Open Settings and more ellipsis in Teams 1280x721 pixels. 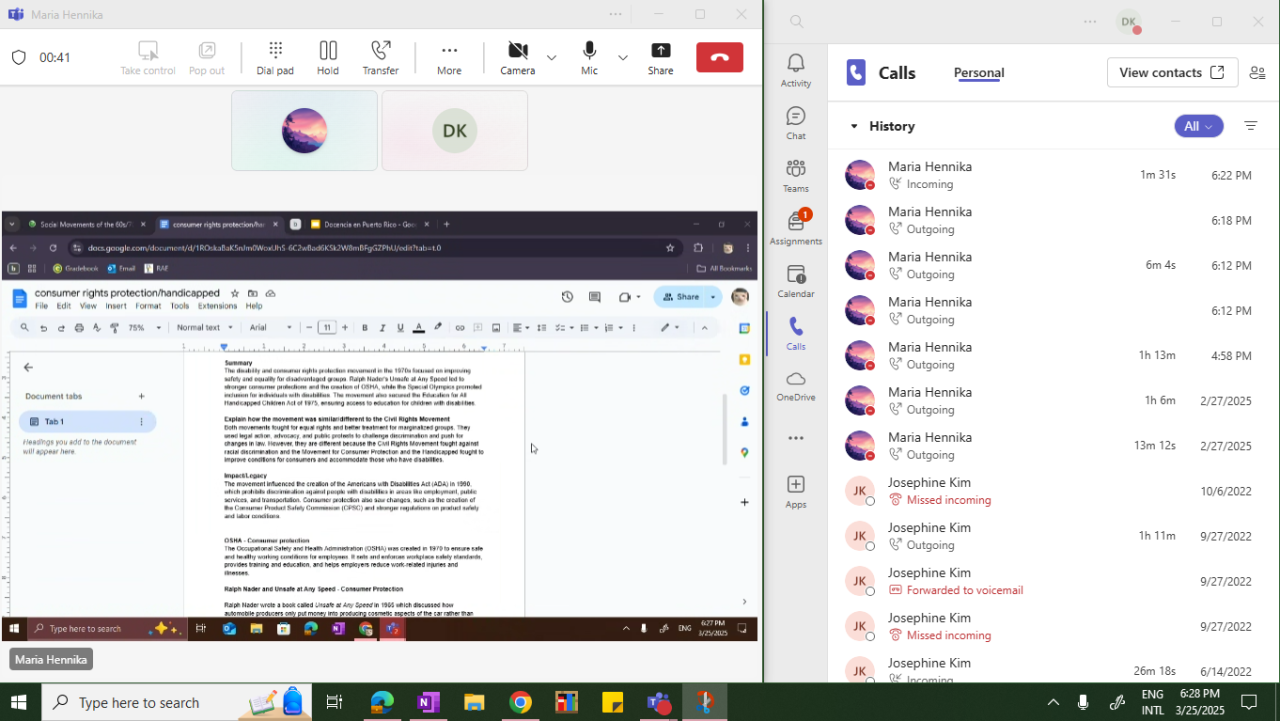(1089, 21)
